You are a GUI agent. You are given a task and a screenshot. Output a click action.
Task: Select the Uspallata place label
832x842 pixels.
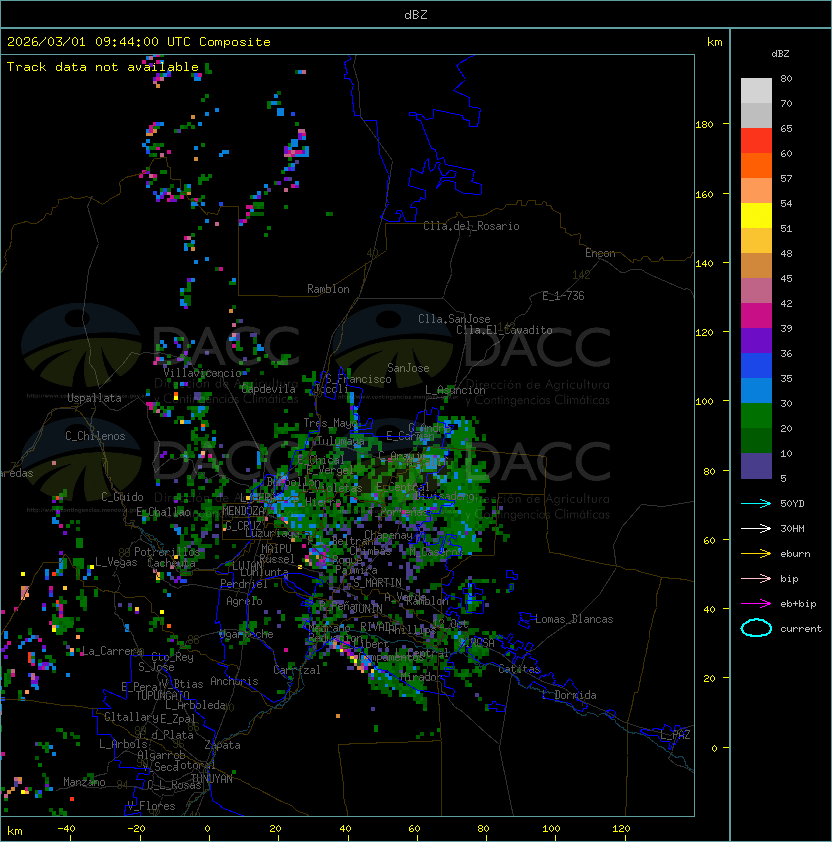[x=94, y=398]
